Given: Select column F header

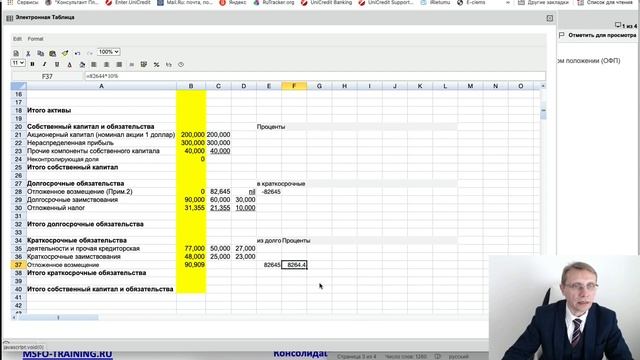Looking at the screenshot, I should click(294, 86).
